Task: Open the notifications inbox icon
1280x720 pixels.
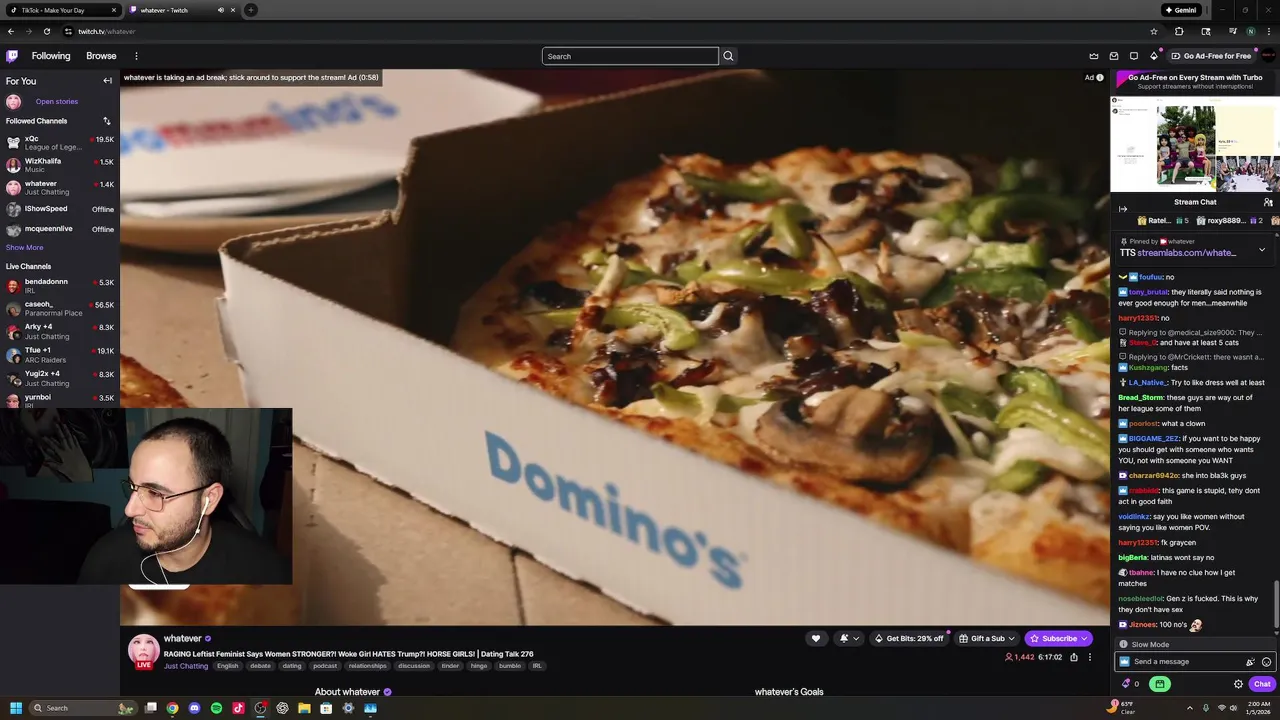Action: pos(1114,56)
